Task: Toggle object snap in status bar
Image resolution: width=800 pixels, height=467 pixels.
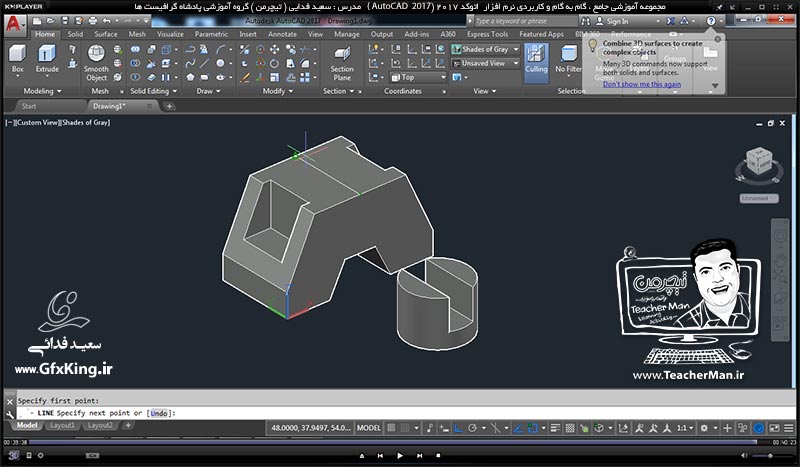Action: tap(533, 428)
